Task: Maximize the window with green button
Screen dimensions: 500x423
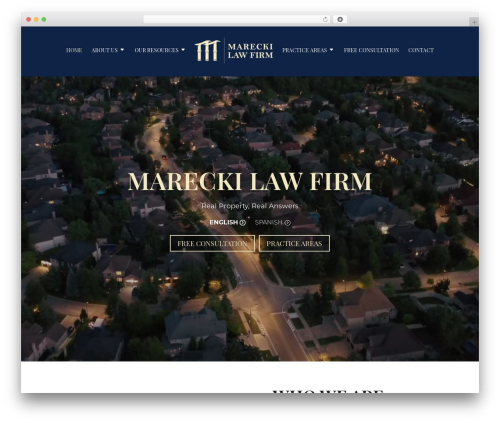Action: point(44,20)
